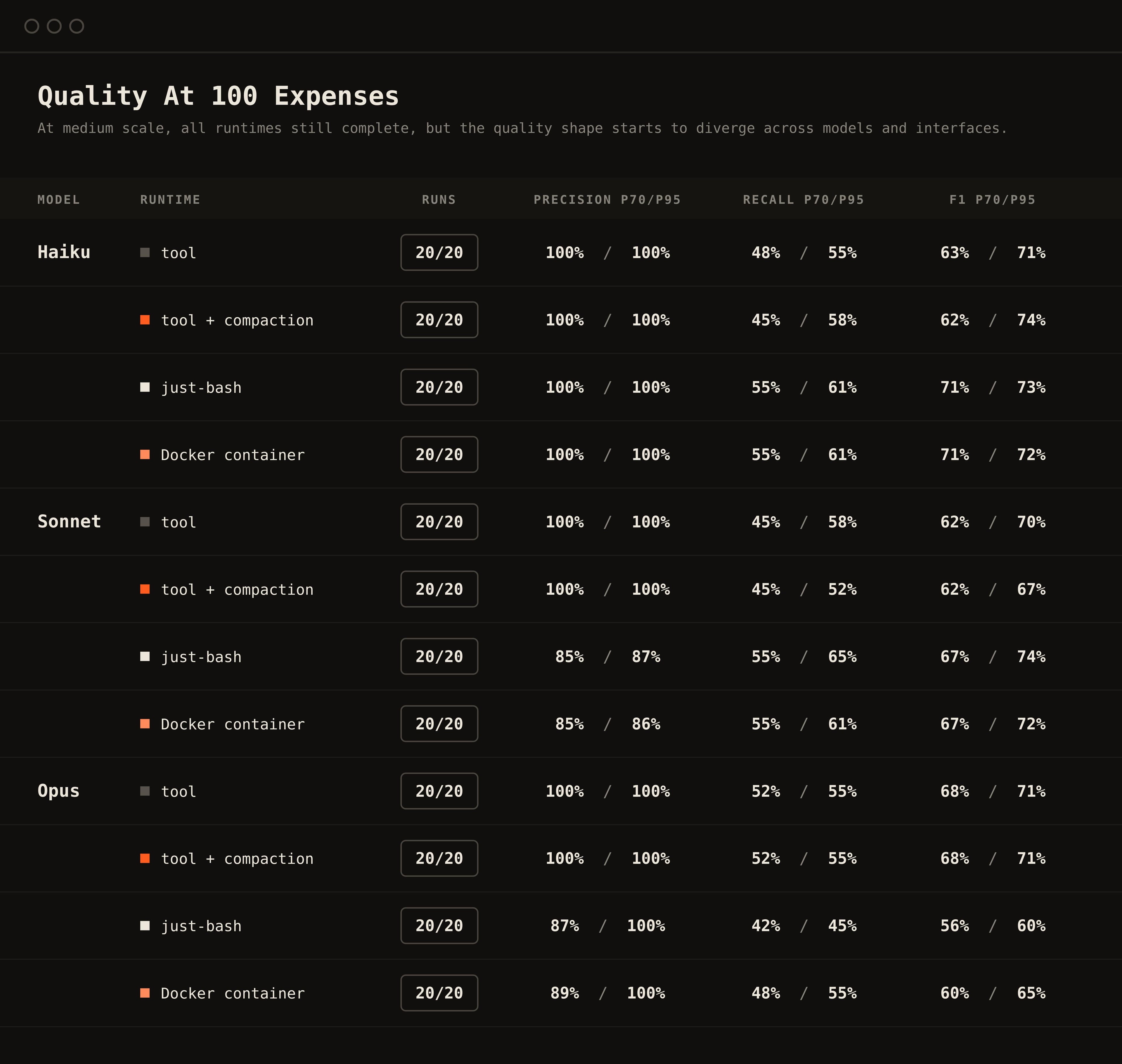The height and width of the screenshot is (1064, 1122).
Task: Click the 20/20 runs badge for Opus tool
Action: point(439,791)
